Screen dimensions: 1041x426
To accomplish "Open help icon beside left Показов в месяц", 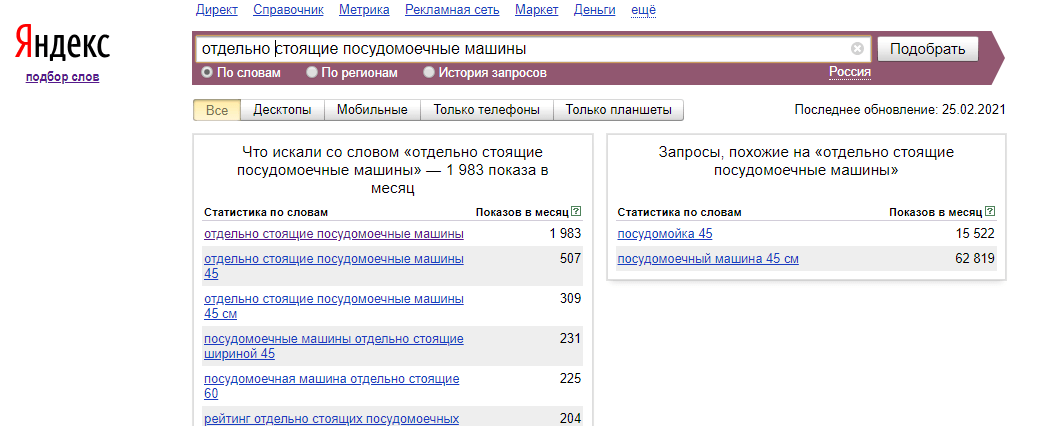I will 576,212.
